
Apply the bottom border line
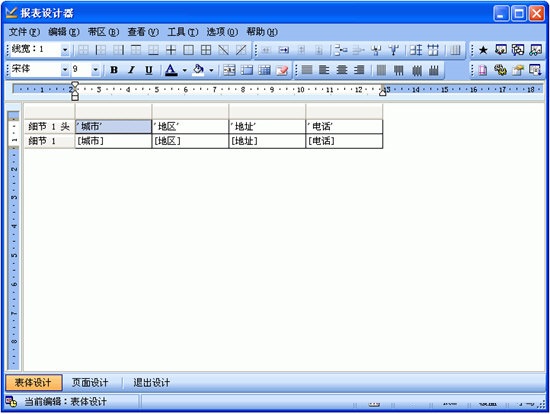(153, 50)
